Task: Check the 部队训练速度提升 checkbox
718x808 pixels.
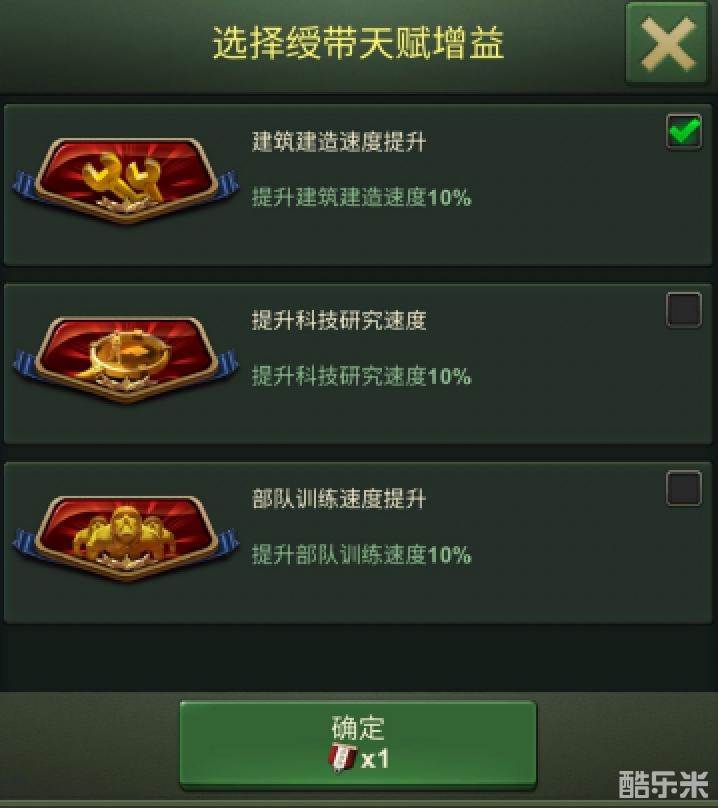Action: [x=683, y=488]
